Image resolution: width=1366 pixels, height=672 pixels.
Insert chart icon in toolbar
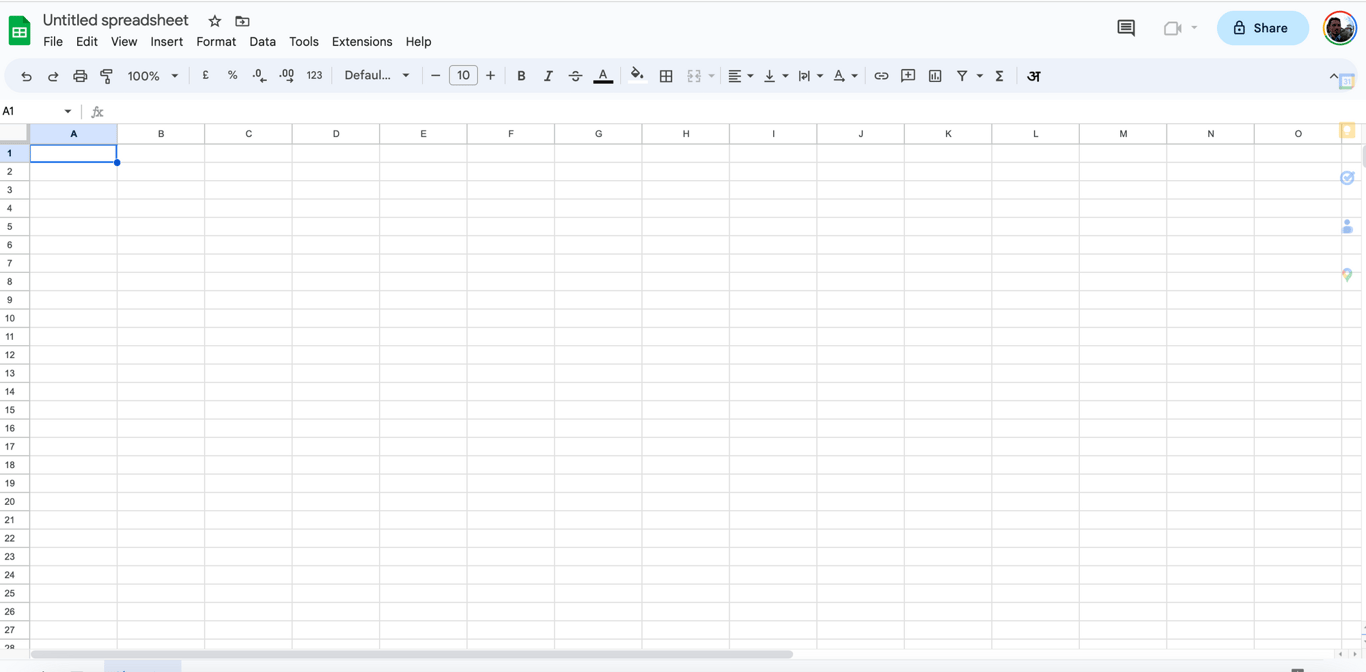pos(935,76)
